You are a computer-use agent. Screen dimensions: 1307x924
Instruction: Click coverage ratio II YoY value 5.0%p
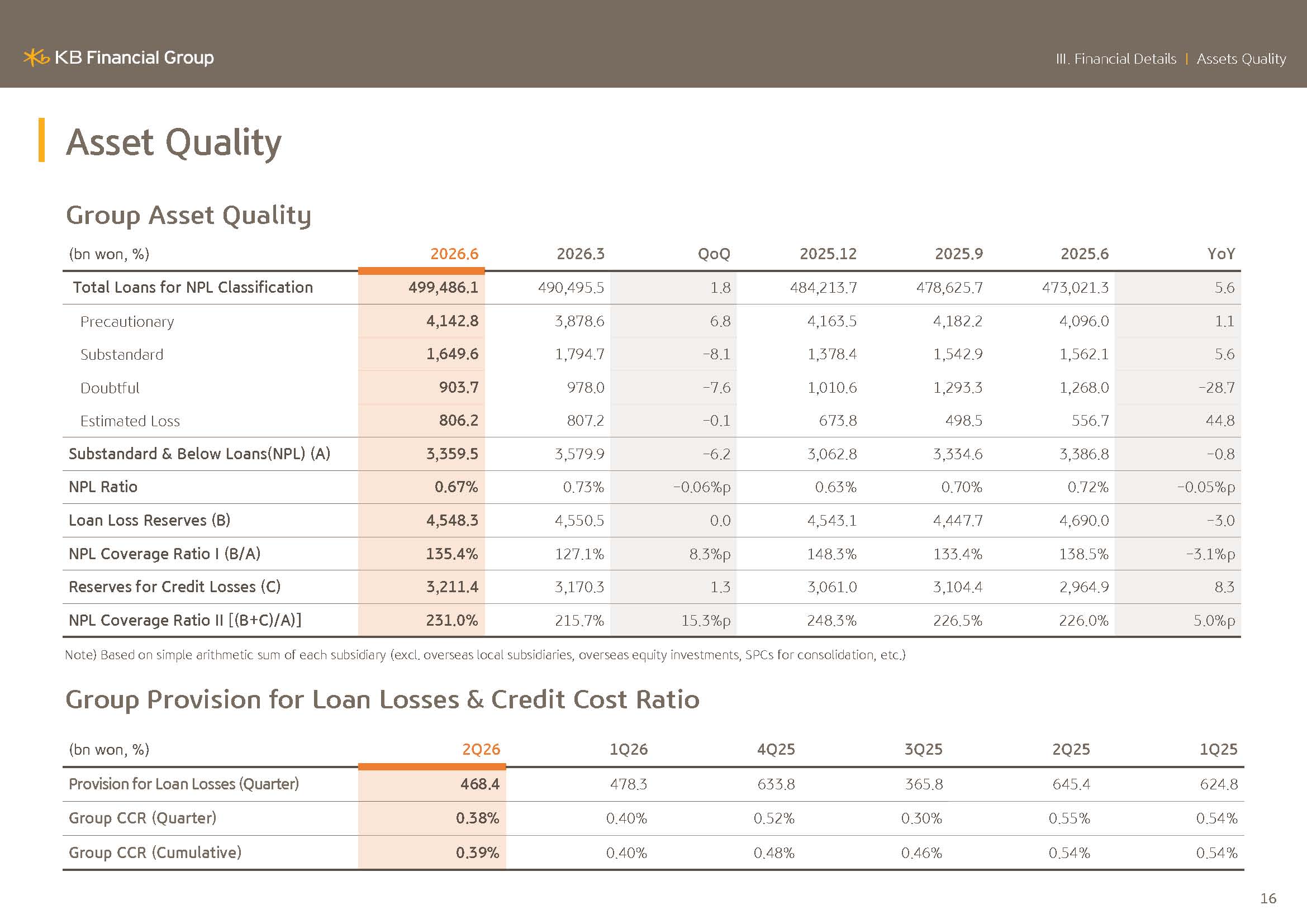[x=1214, y=621]
